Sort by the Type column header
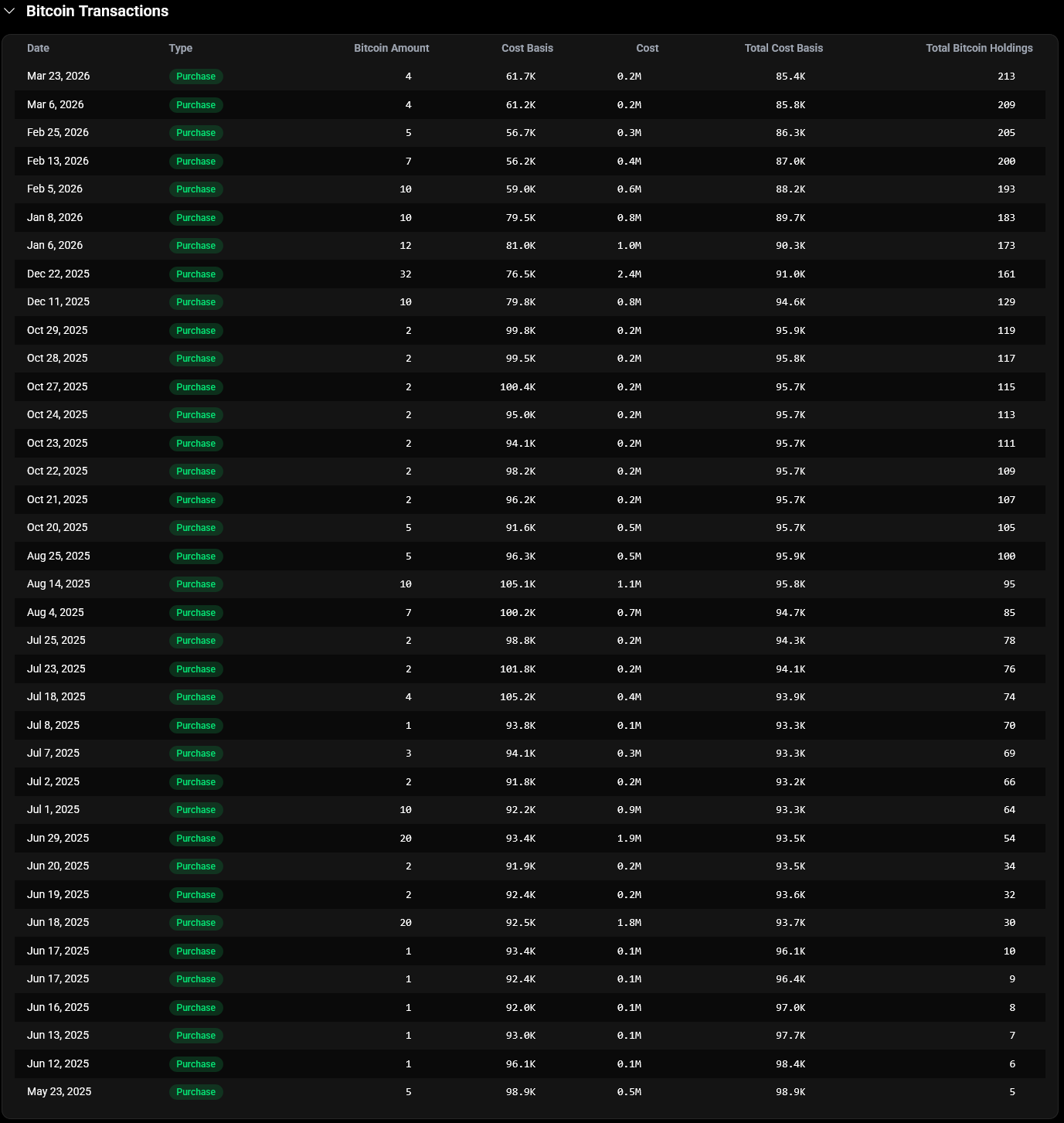 [x=181, y=48]
